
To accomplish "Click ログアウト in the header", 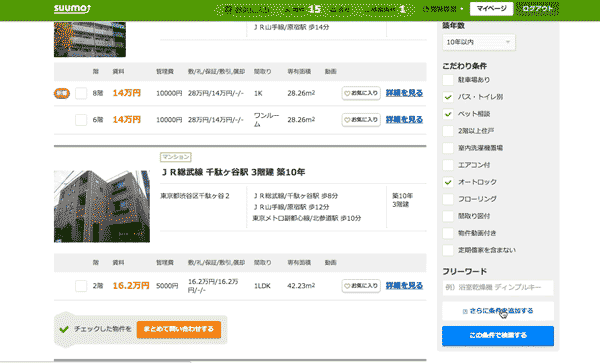I will (x=537, y=8).
